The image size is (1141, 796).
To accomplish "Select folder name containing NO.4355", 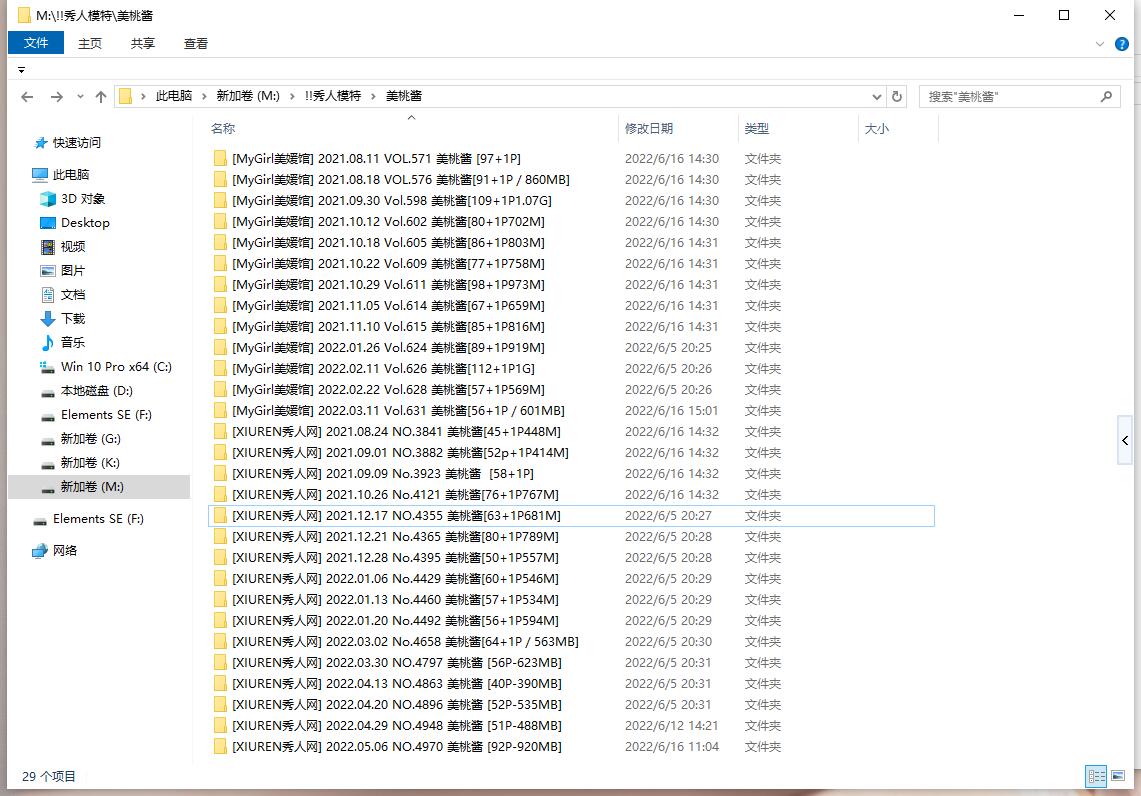I will point(396,516).
